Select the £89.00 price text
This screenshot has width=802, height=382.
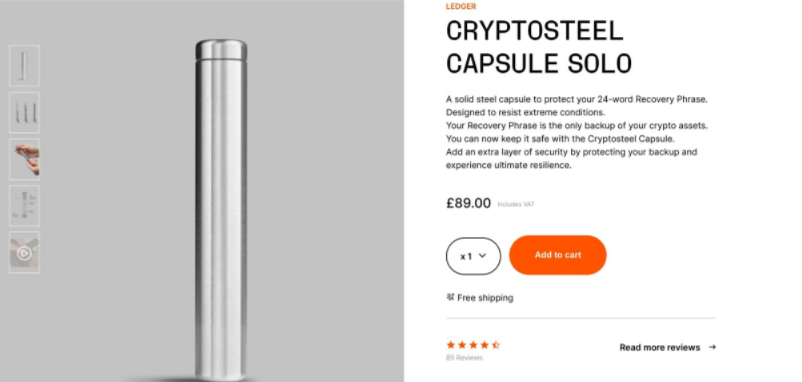pos(468,203)
